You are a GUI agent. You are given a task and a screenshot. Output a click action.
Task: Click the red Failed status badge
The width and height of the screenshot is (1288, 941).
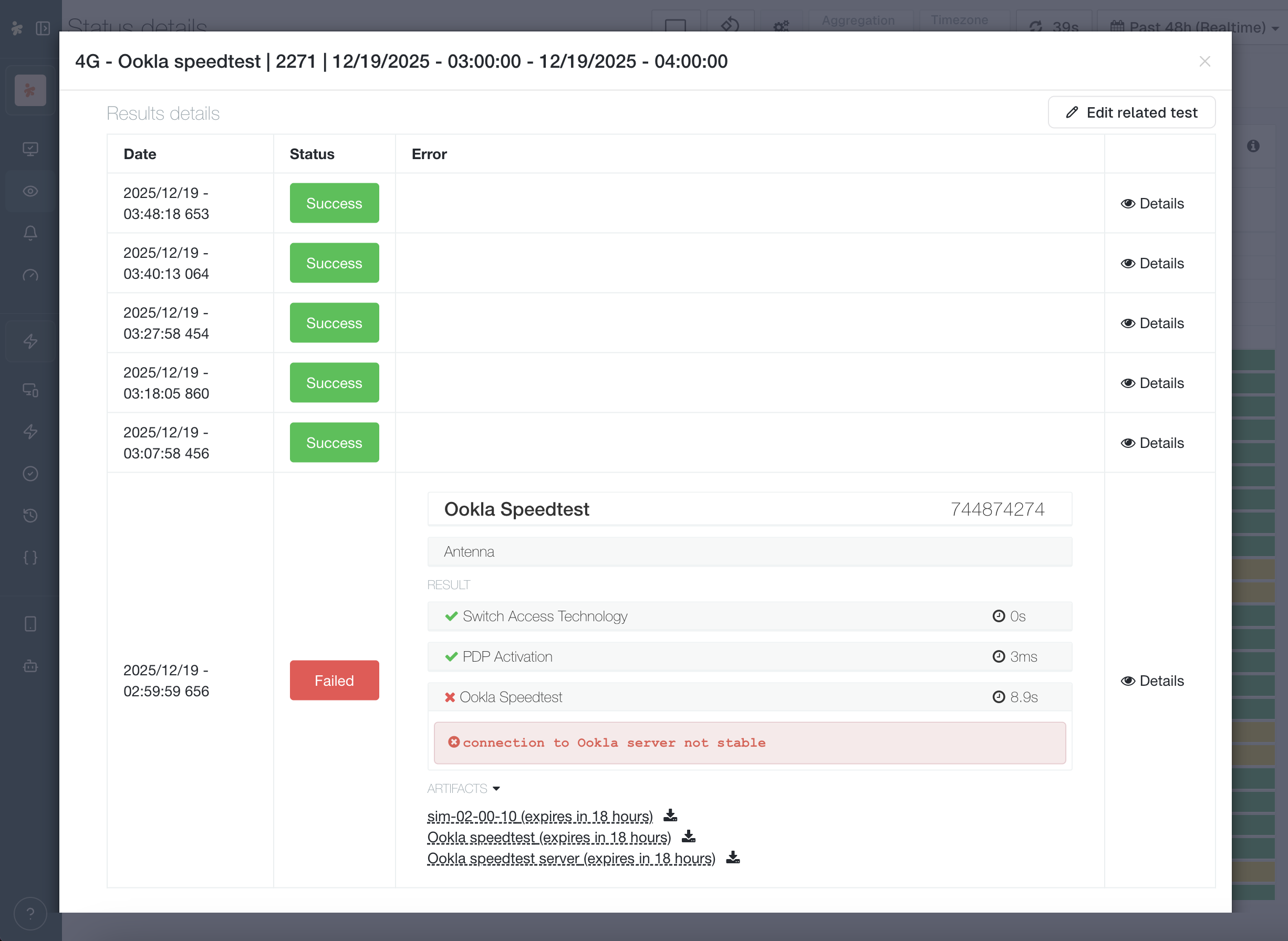click(334, 681)
